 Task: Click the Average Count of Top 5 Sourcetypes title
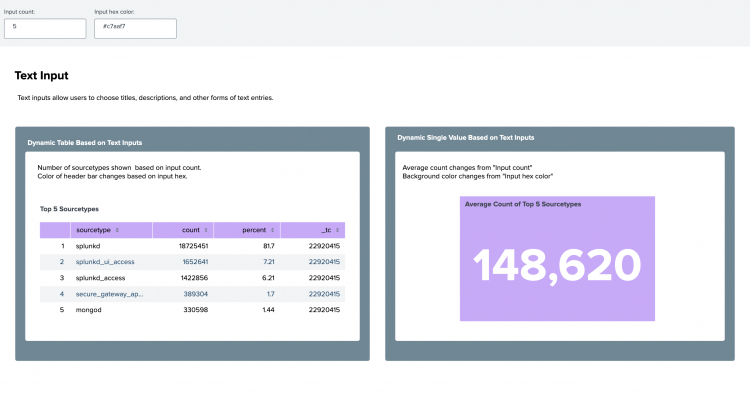click(x=523, y=204)
